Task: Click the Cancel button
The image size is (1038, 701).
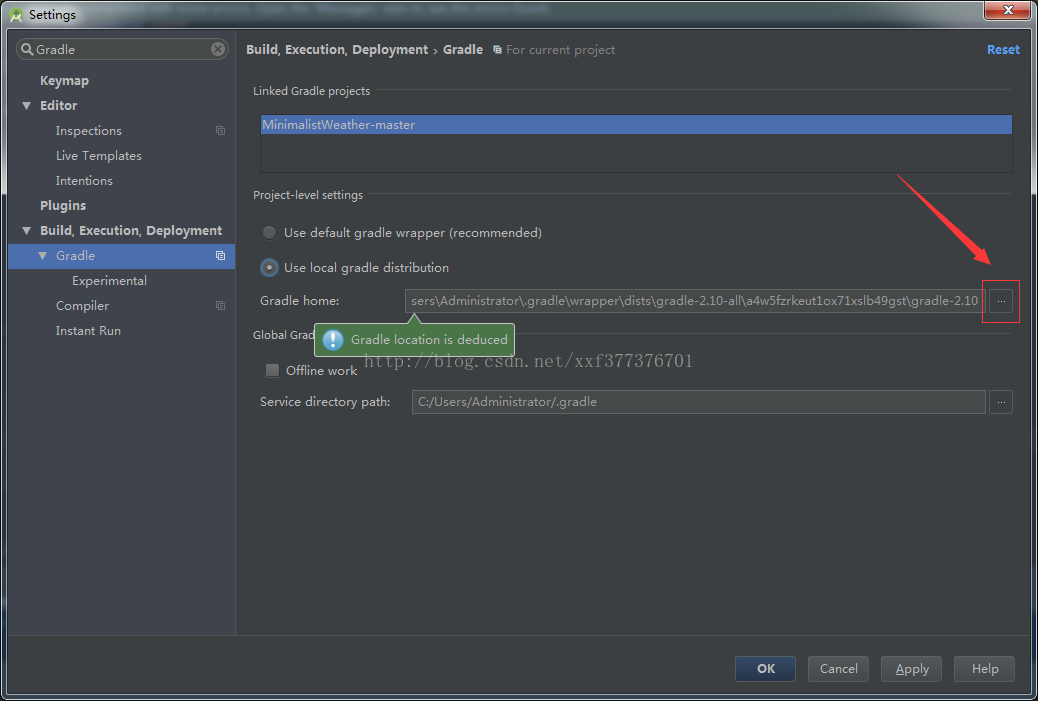Action: 838,669
